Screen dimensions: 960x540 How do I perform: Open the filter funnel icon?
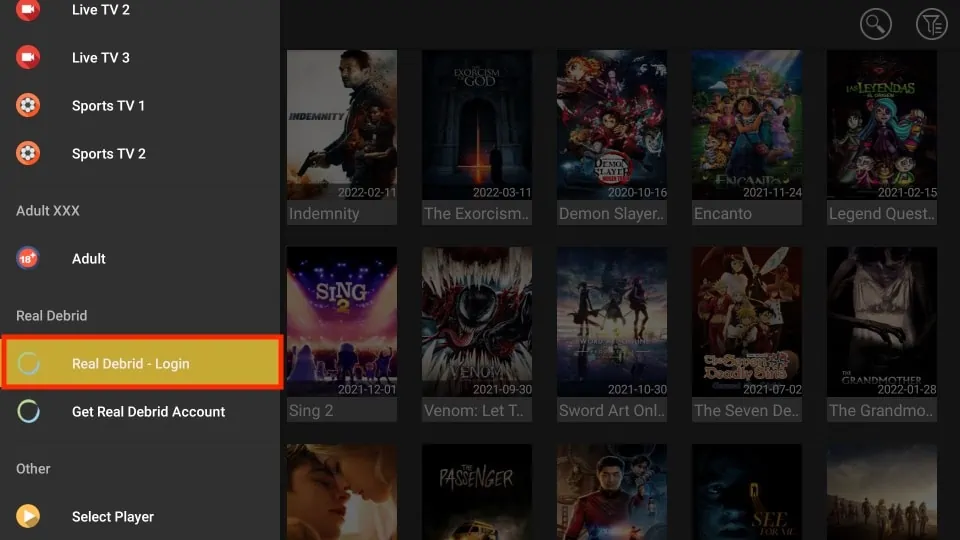[x=931, y=24]
